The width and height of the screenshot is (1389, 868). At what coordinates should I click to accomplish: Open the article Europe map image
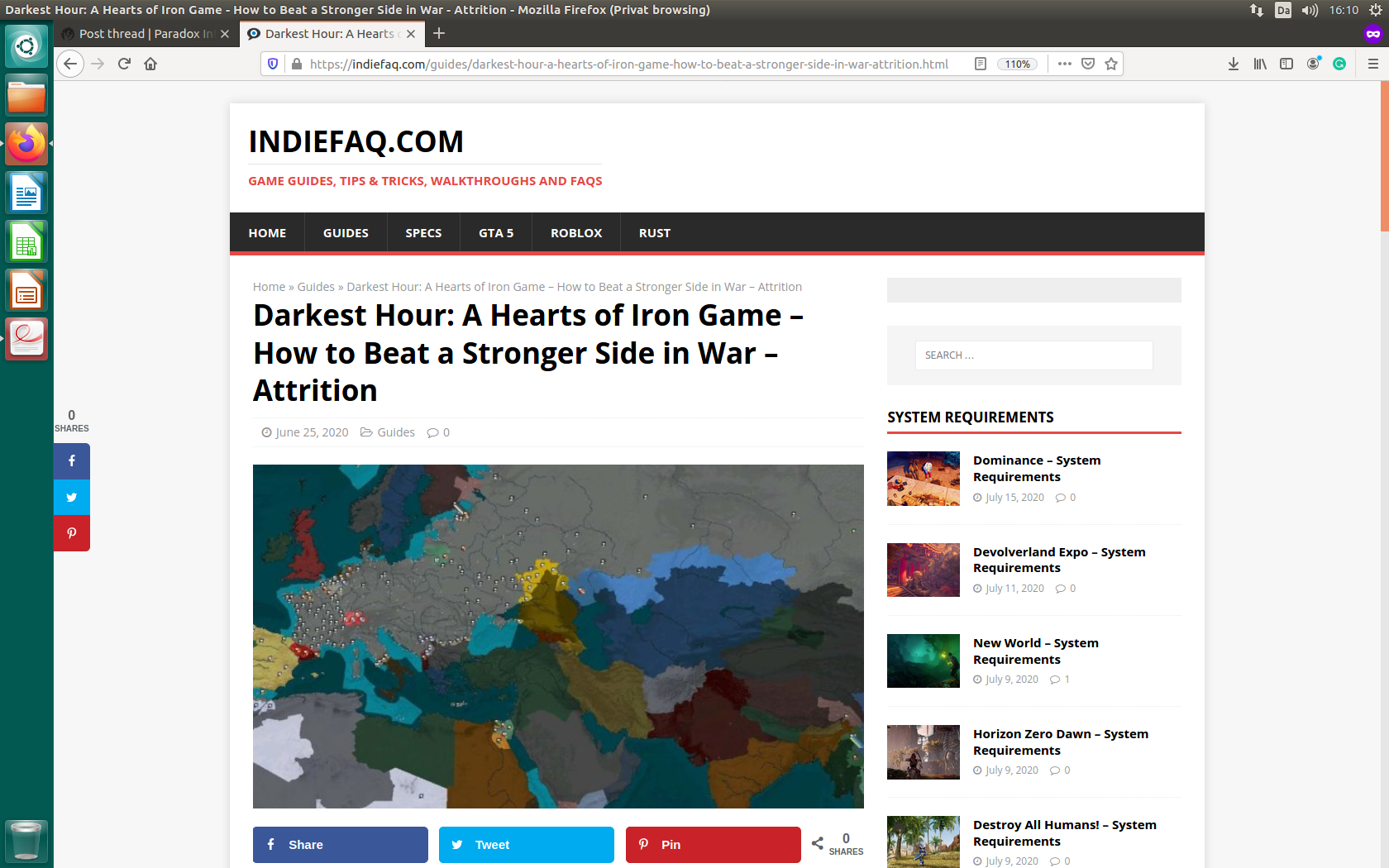[x=558, y=637]
